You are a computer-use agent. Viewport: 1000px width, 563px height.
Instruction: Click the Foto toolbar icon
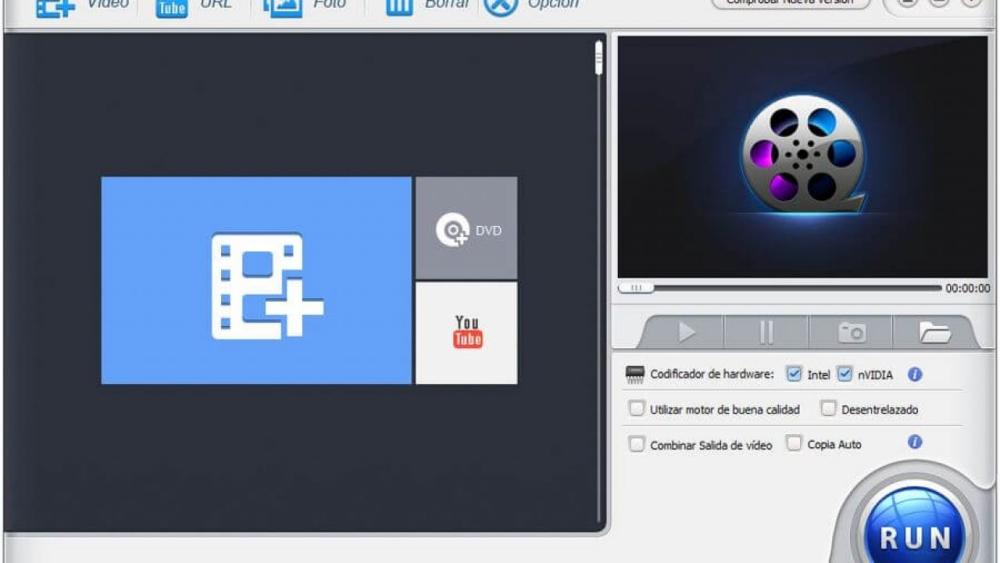click(x=283, y=8)
